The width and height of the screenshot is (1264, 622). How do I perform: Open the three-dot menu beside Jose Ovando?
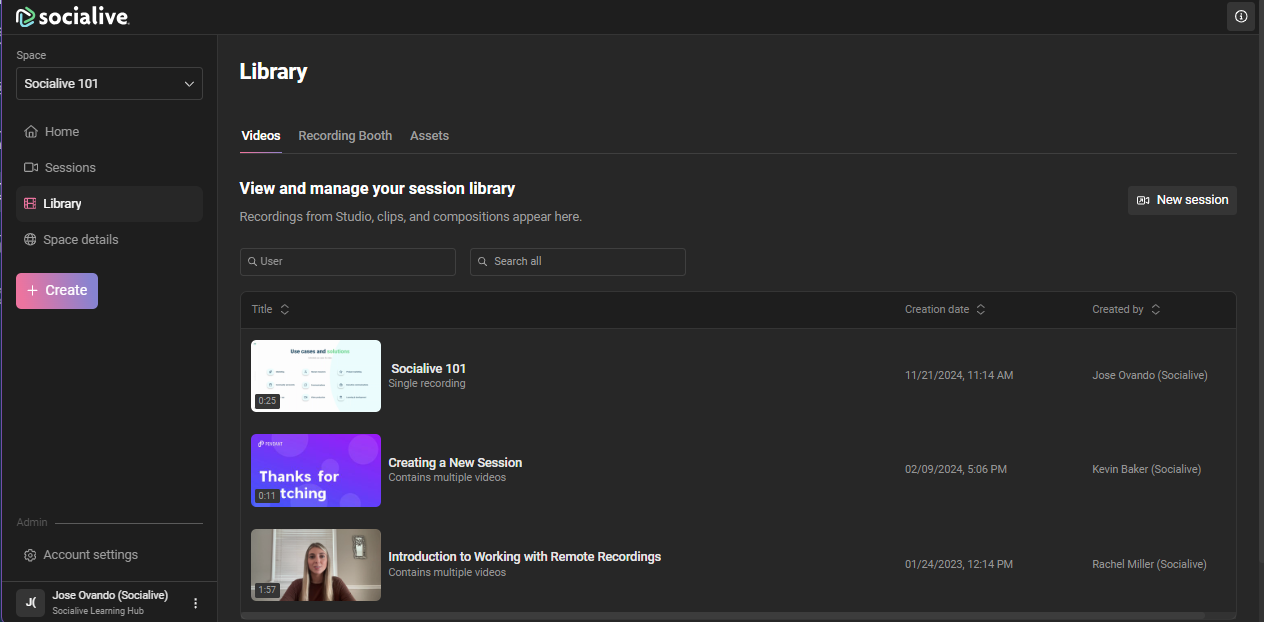[x=196, y=603]
